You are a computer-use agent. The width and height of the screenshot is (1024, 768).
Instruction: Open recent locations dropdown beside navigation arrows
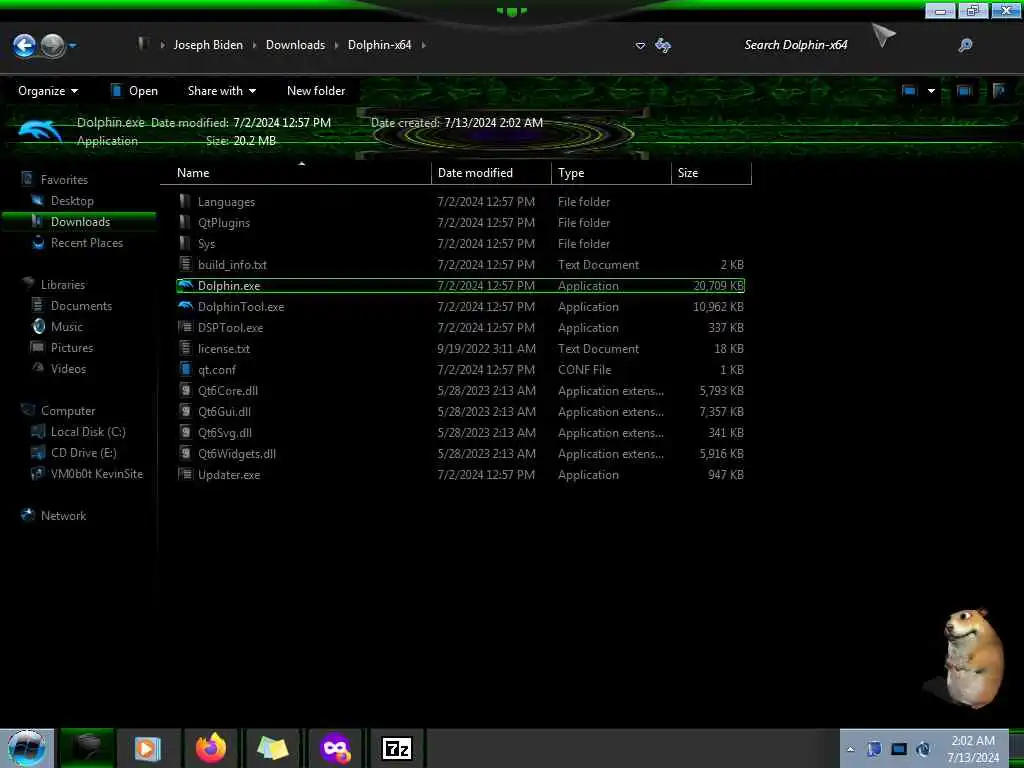72,46
